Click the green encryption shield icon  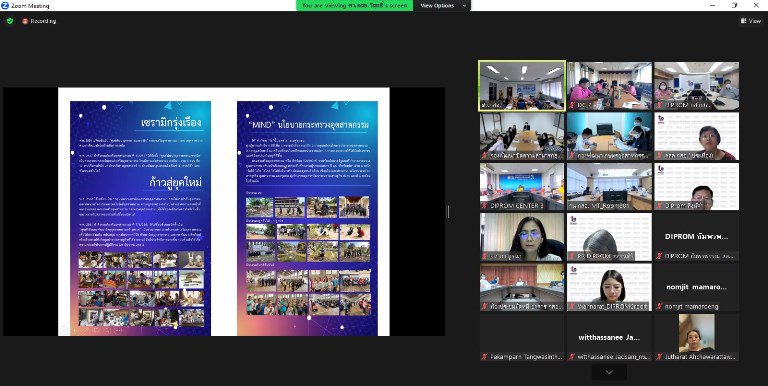[x=10, y=21]
